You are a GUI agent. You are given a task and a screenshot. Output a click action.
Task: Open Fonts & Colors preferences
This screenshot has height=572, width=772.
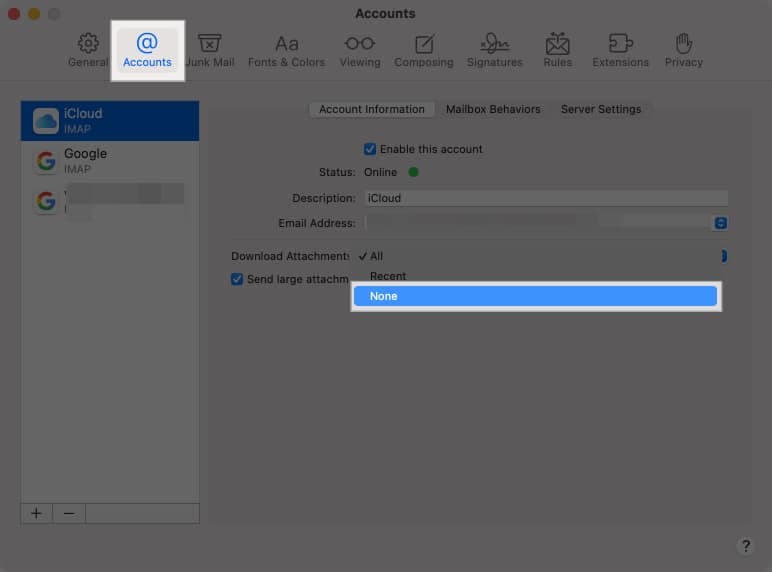287,50
